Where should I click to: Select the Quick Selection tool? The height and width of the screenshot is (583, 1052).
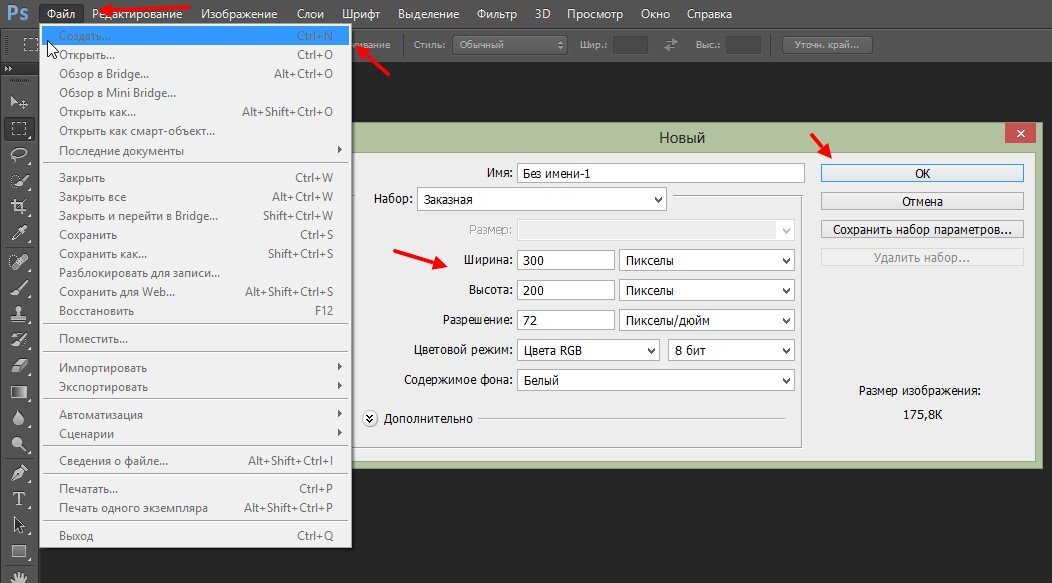19,181
